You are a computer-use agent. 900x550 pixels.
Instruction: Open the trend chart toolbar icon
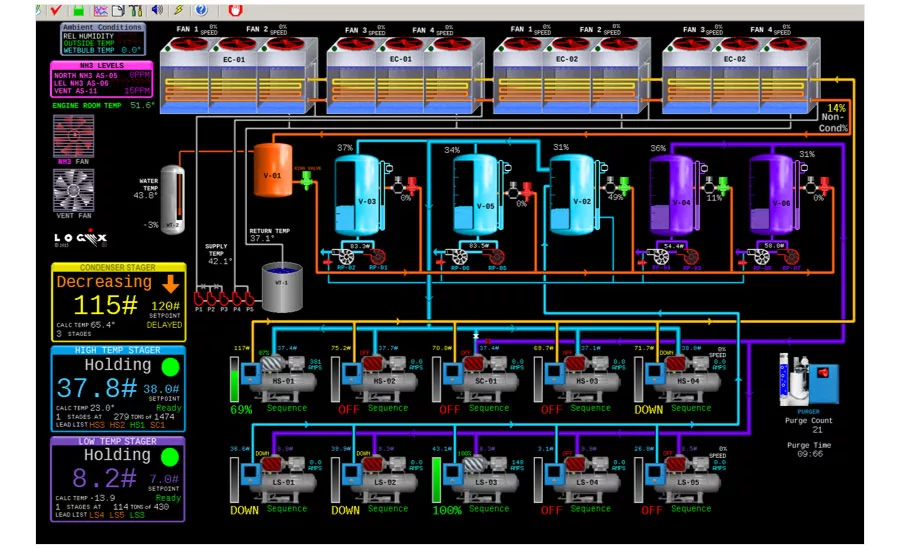(x=100, y=10)
